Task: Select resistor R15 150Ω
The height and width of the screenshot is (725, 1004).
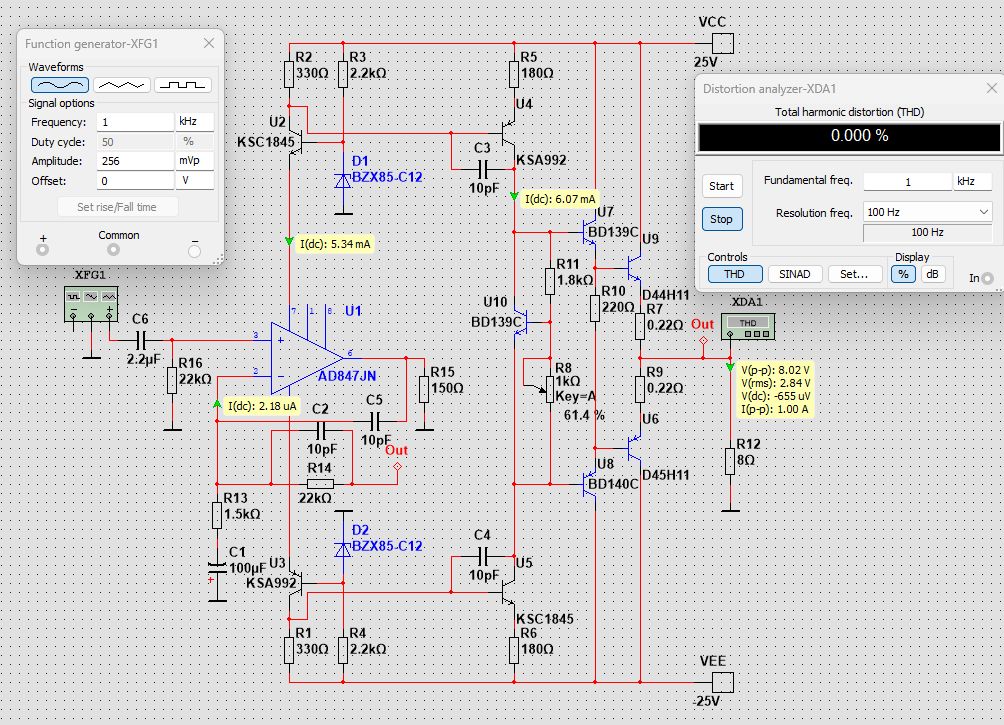Action: (424, 389)
